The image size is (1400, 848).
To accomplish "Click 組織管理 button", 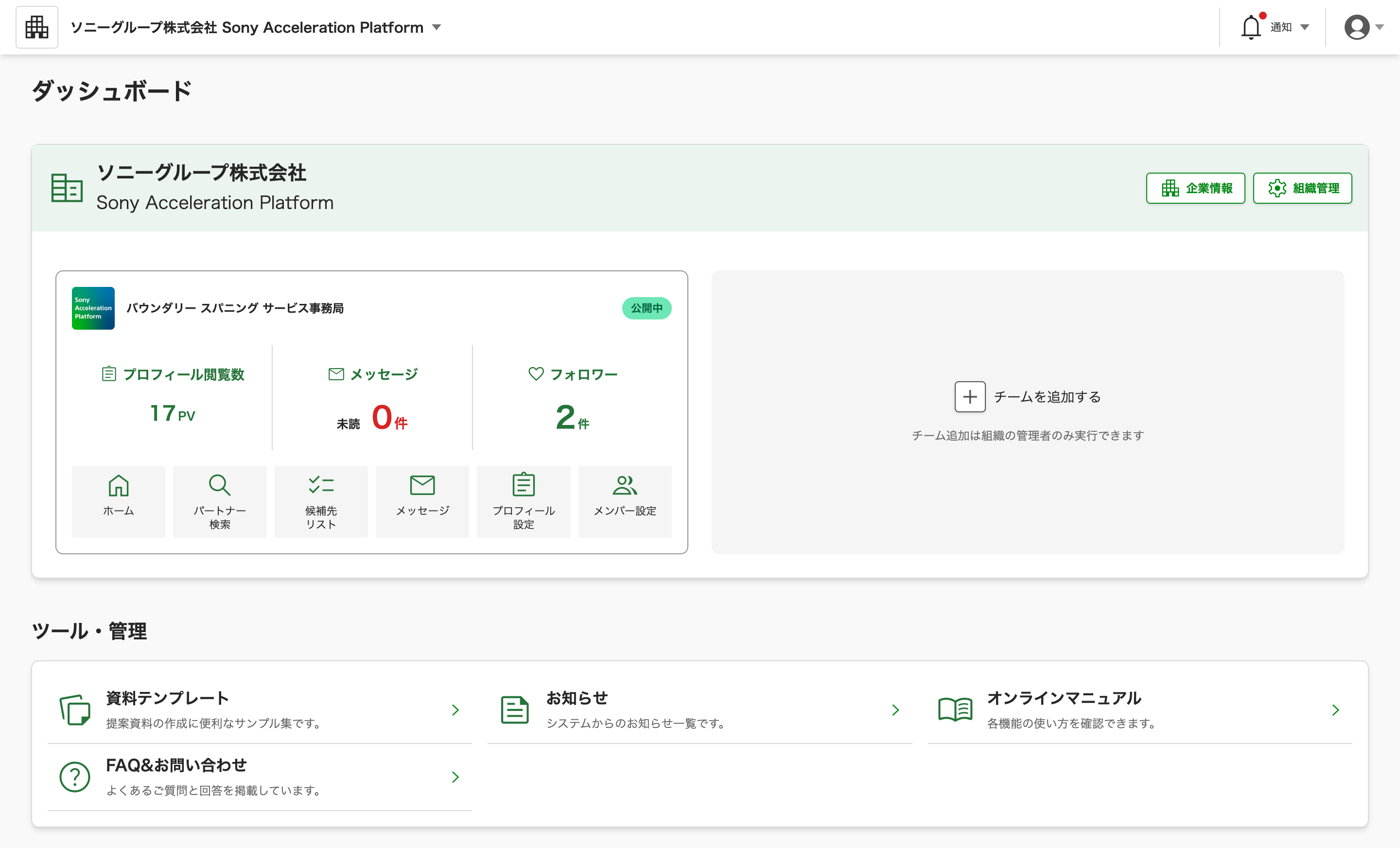I will [x=1302, y=188].
